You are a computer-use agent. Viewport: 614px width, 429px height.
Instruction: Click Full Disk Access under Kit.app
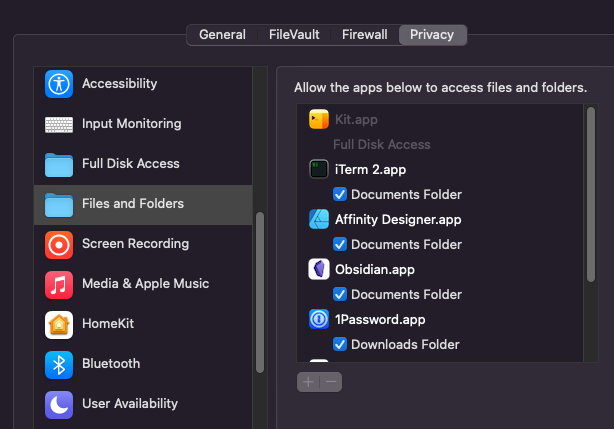coord(382,144)
